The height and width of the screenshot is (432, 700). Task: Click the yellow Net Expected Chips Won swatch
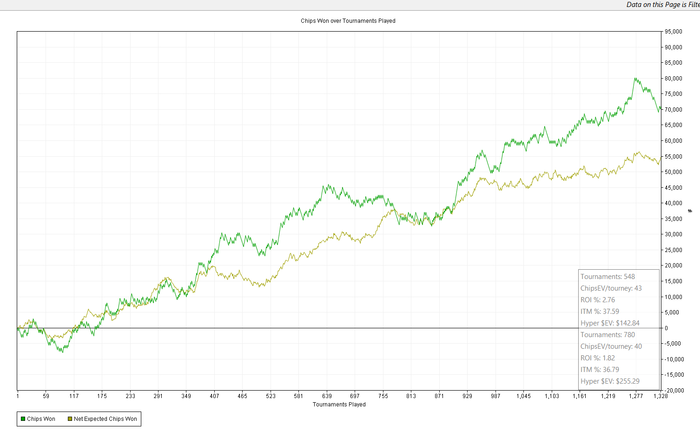[70, 419]
